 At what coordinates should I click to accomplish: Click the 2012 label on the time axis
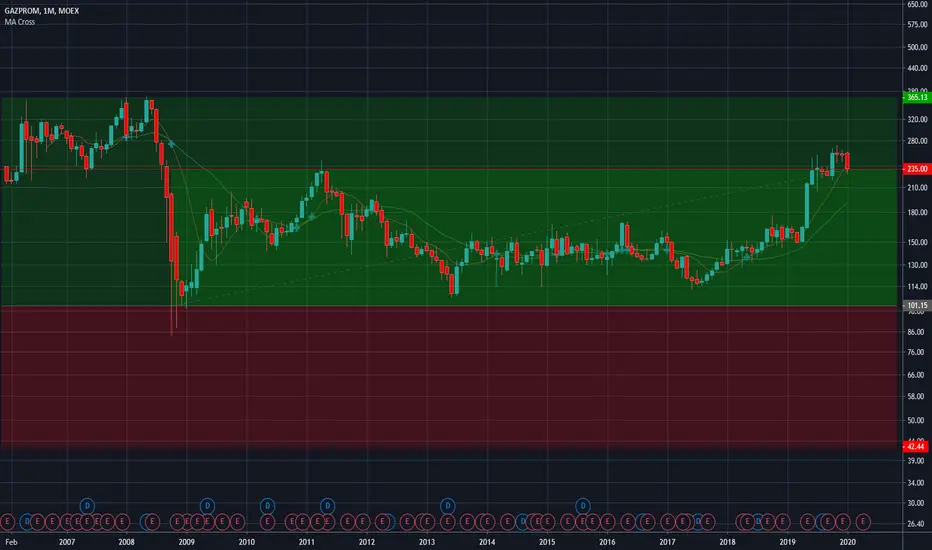tap(367, 542)
